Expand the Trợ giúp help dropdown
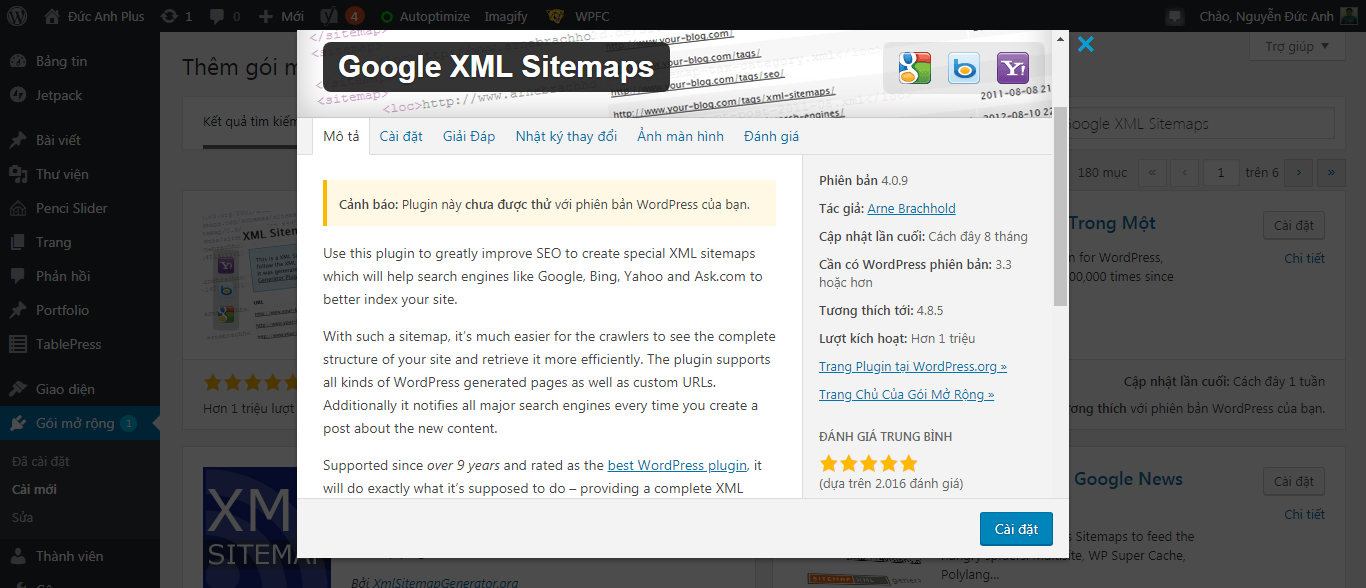1366x588 pixels. click(x=1297, y=46)
